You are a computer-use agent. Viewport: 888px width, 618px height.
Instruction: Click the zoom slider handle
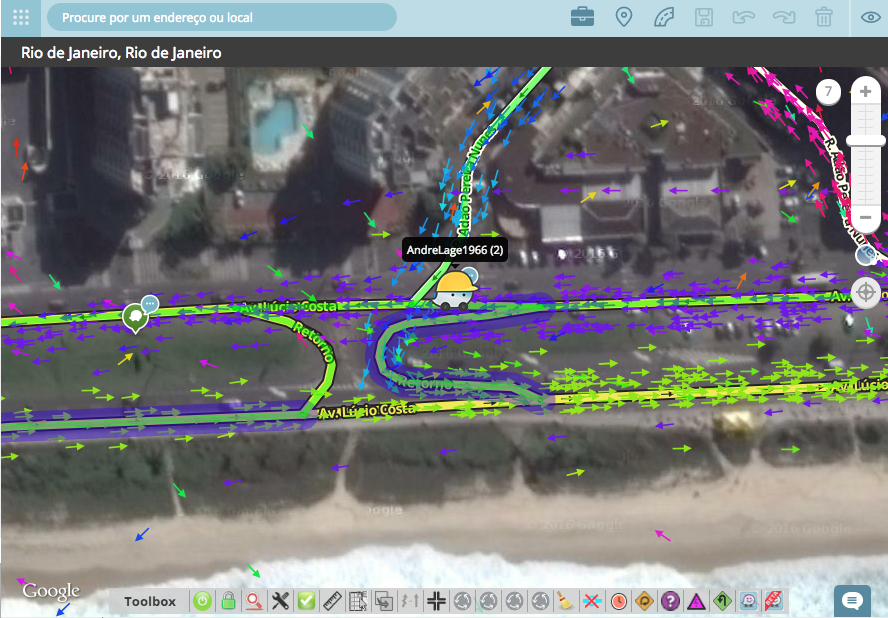865,140
